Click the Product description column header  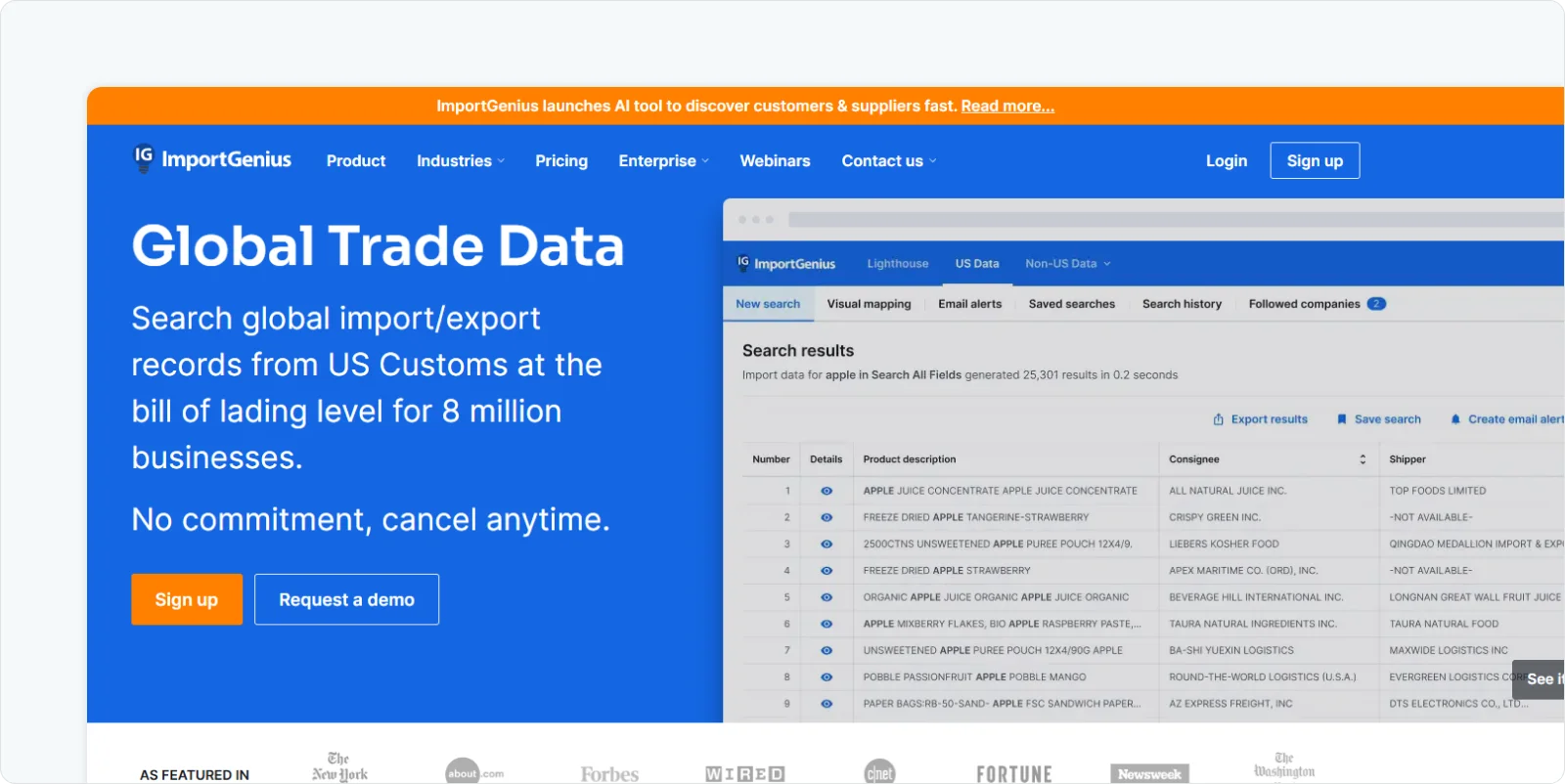[x=910, y=459]
